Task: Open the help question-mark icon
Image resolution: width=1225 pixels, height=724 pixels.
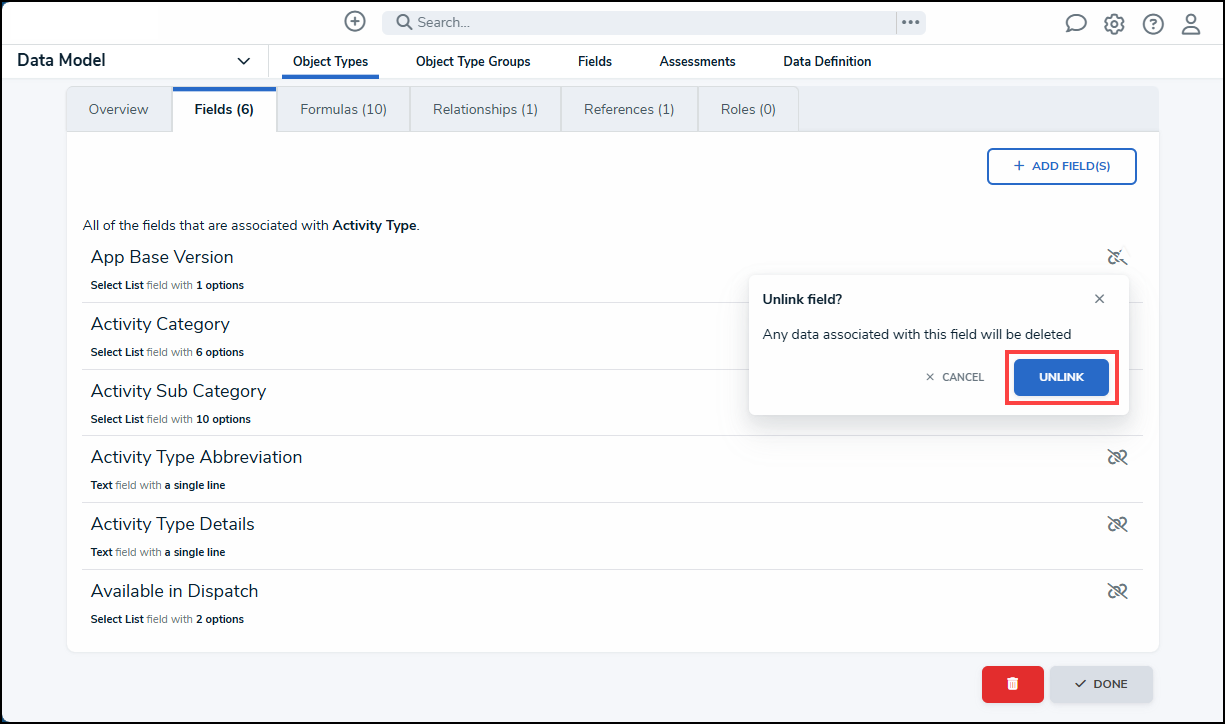Action: [x=1153, y=24]
